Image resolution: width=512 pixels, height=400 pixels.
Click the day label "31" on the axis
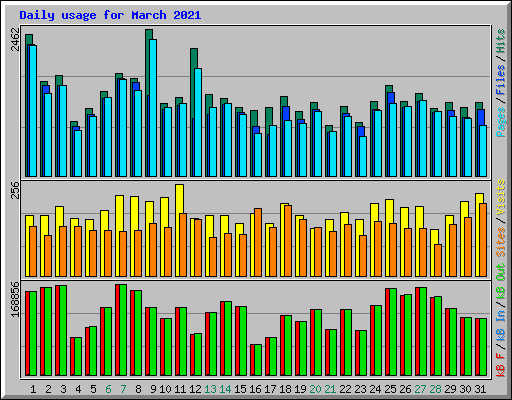pyautogui.click(x=480, y=389)
